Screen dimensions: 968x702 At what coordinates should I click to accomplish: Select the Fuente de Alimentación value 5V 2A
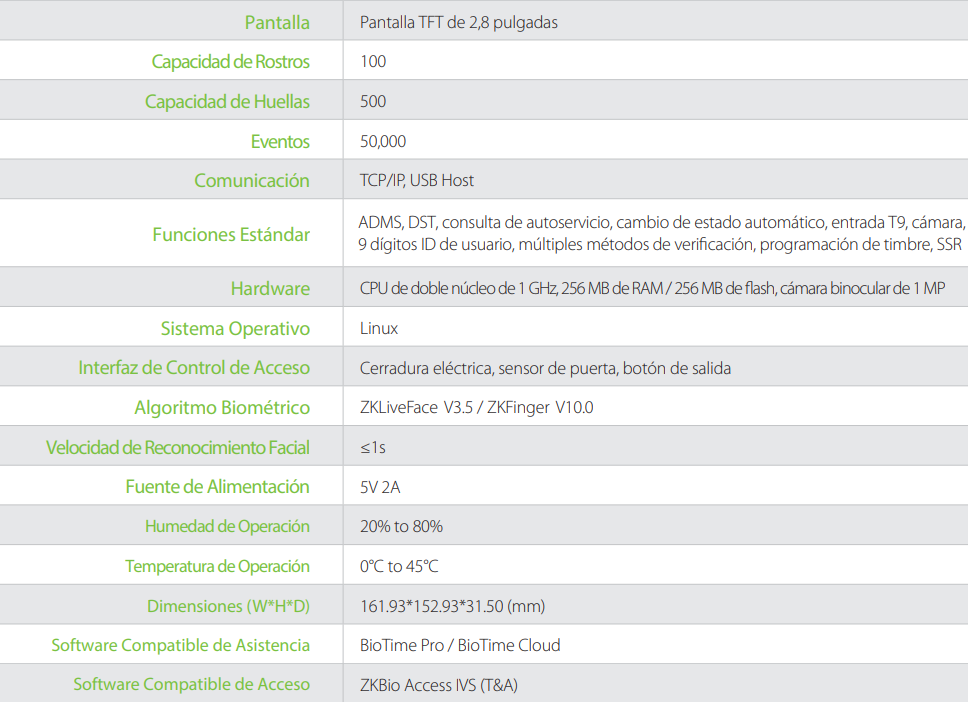click(380, 487)
